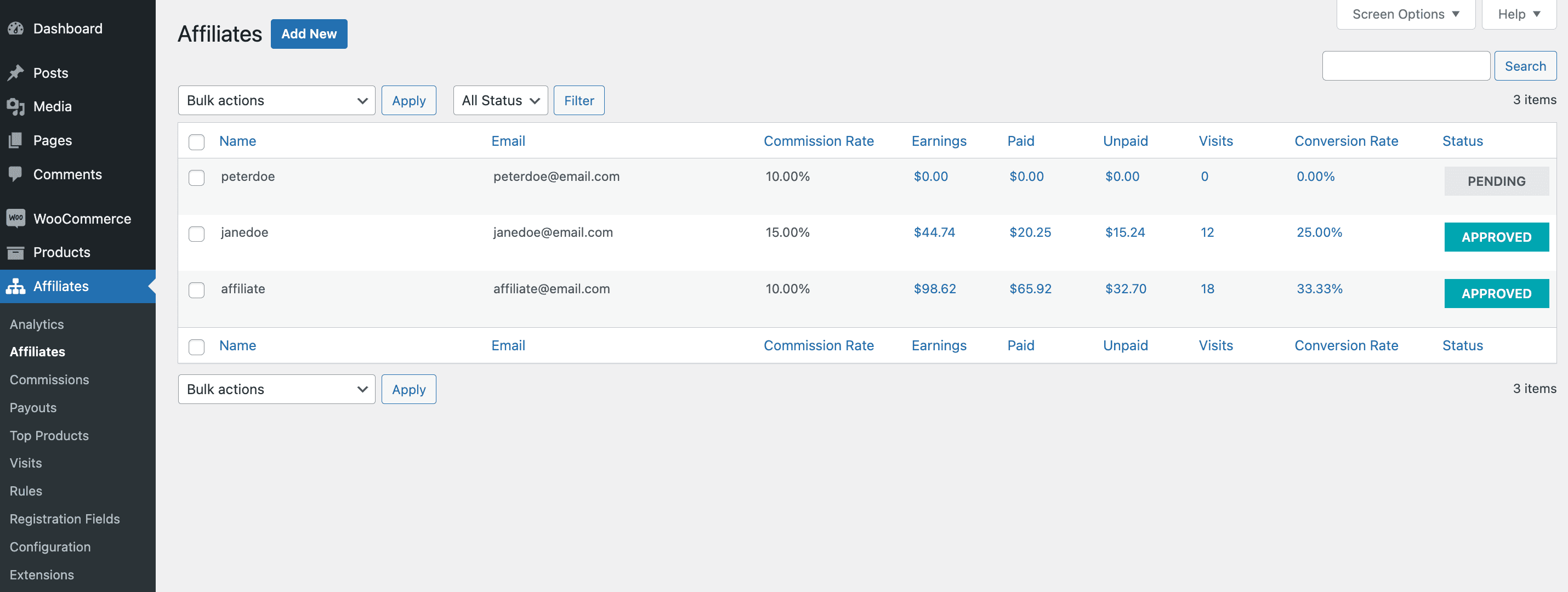1568x592 pixels.
Task: Click the Dashboard gauge icon
Action: [x=16, y=29]
